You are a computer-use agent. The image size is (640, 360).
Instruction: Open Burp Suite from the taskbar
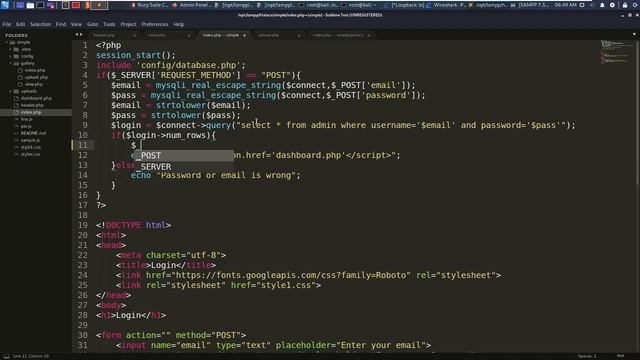pyautogui.click(x=150, y=5)
